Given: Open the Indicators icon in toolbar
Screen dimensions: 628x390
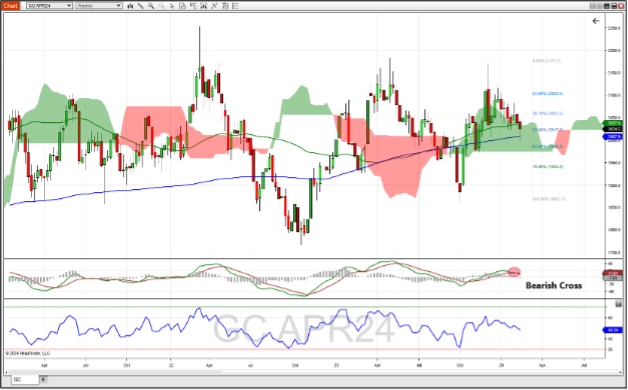Looking at the screenshot, I should (203, 6).
